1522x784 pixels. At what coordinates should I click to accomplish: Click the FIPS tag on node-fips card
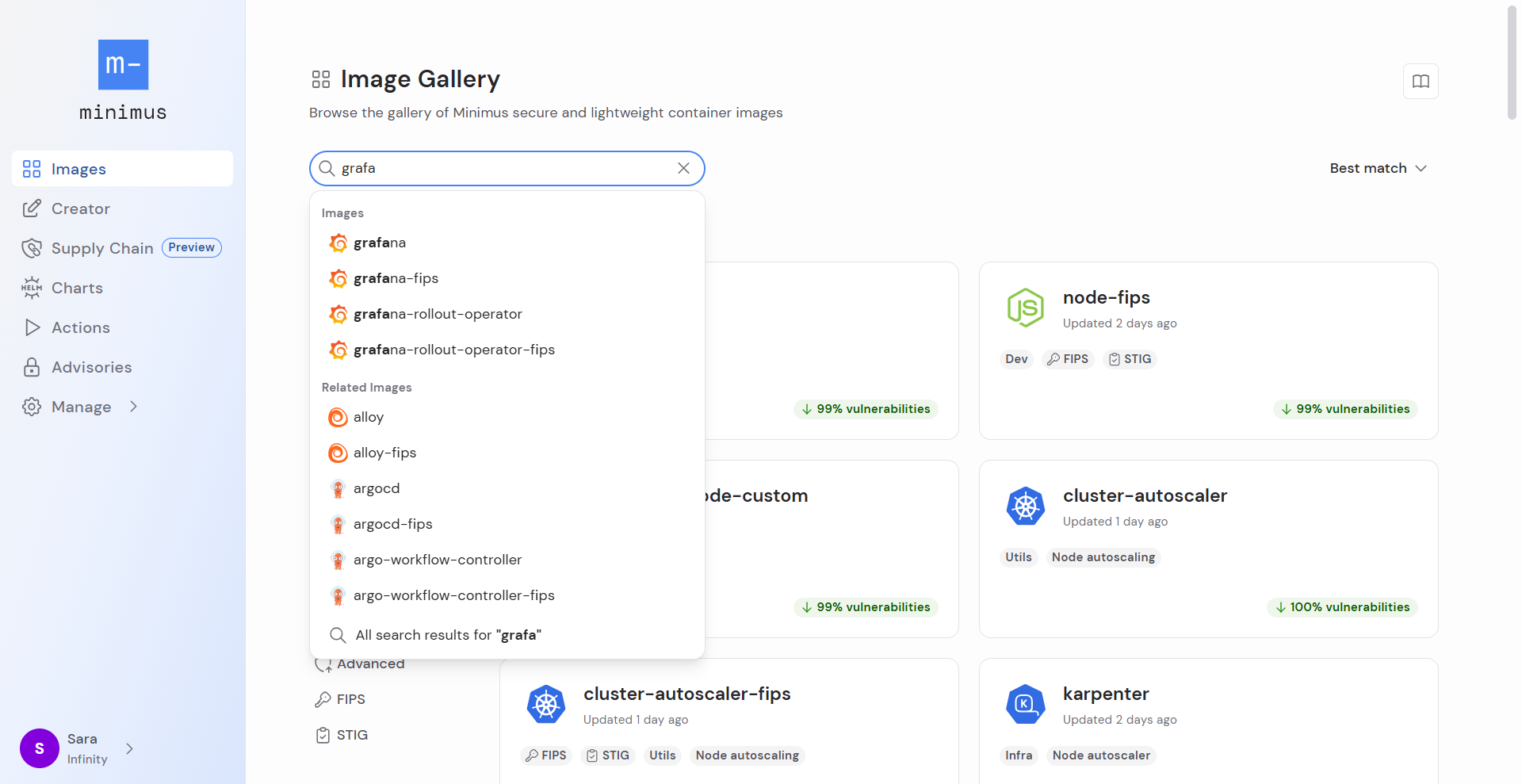1068,359
